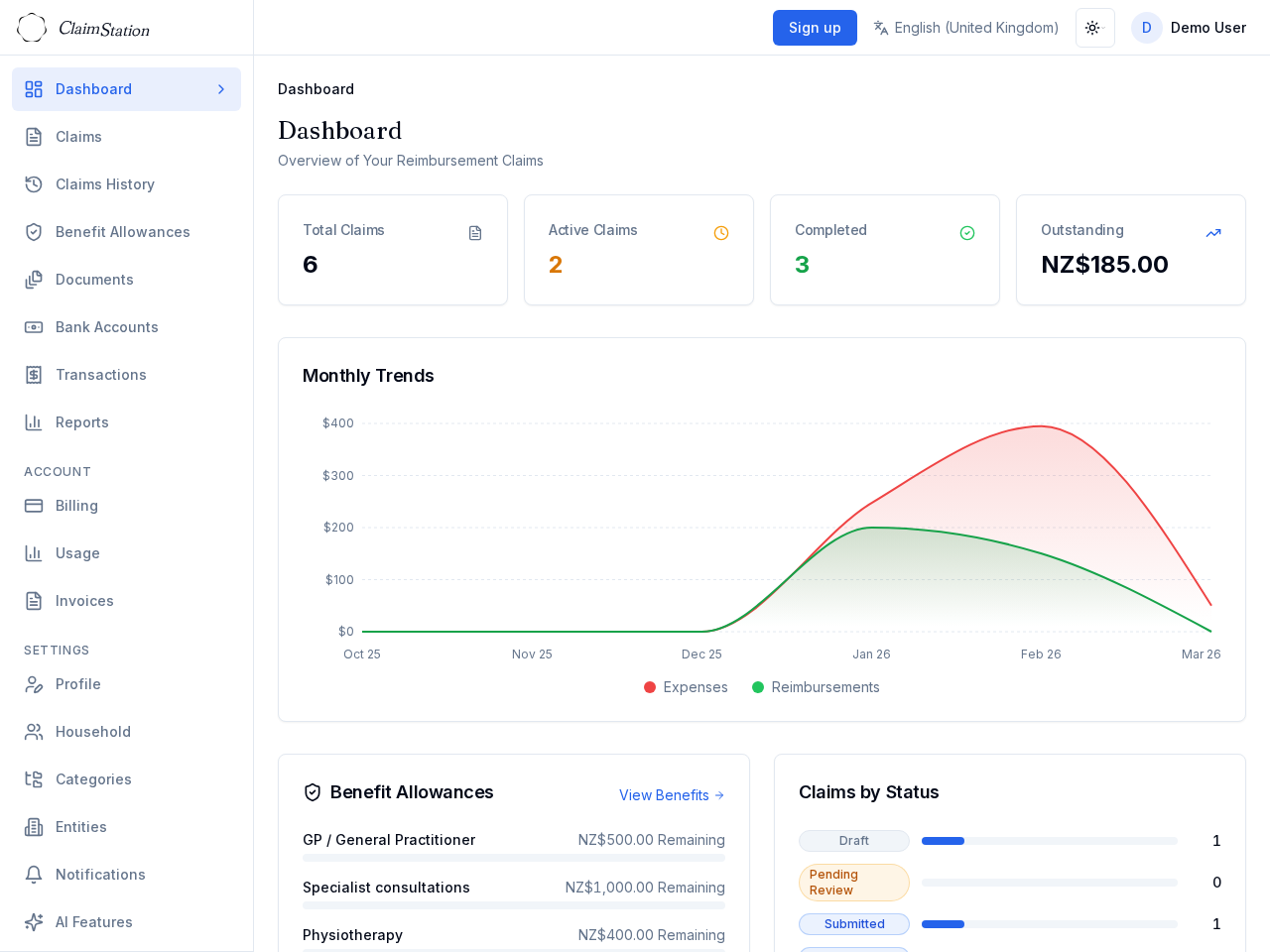Click the Benefit Allowances shield icon in sidebar

[x=34, y=232]
